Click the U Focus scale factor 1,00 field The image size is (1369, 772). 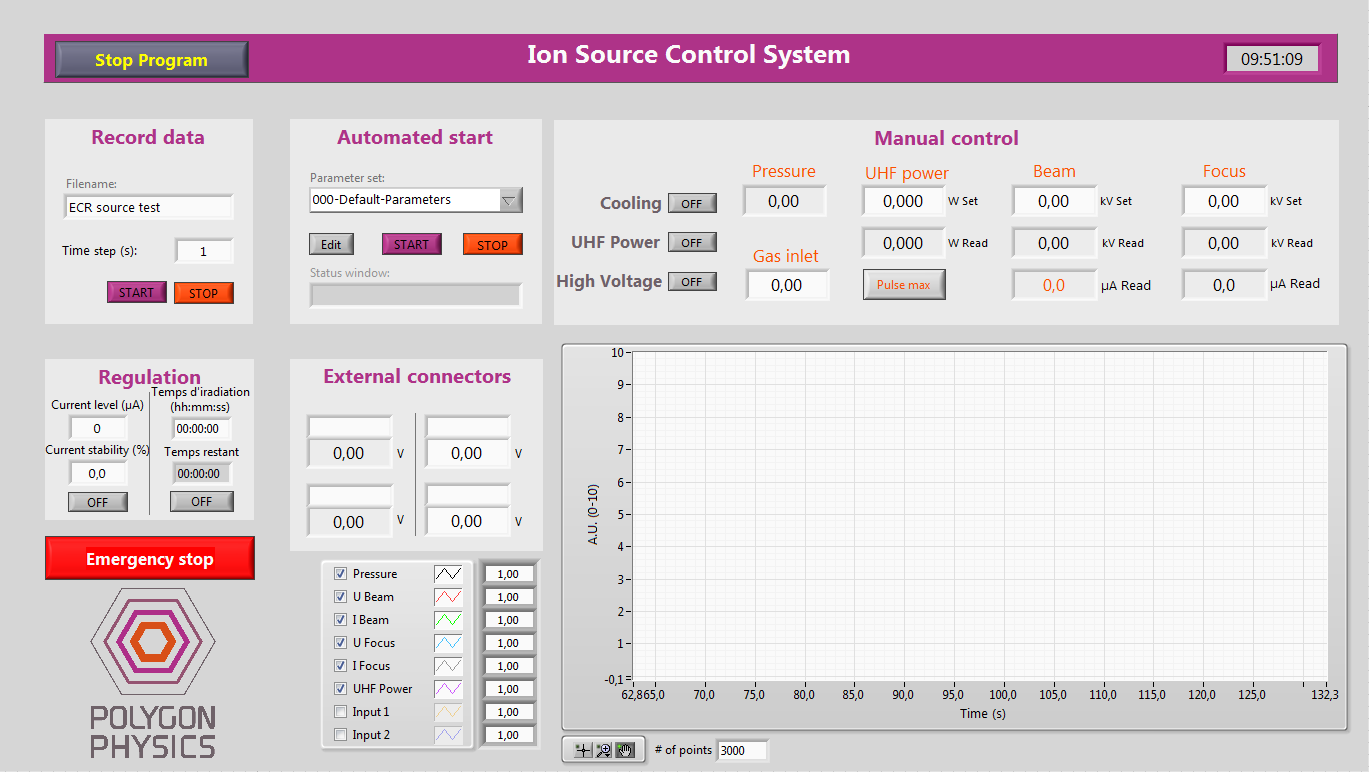point(508,643)
